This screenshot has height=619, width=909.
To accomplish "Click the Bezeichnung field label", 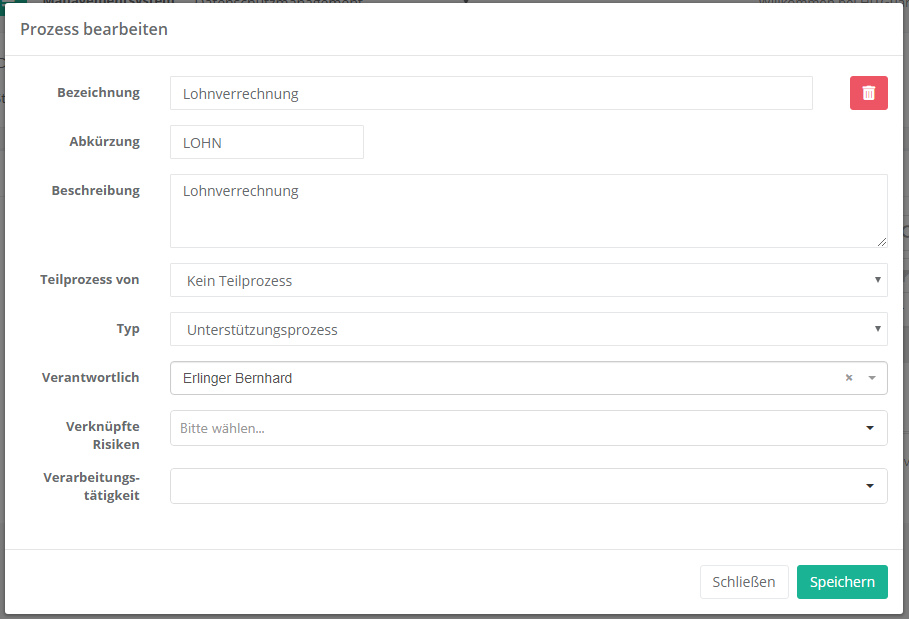I will click(x=98, y=93).
